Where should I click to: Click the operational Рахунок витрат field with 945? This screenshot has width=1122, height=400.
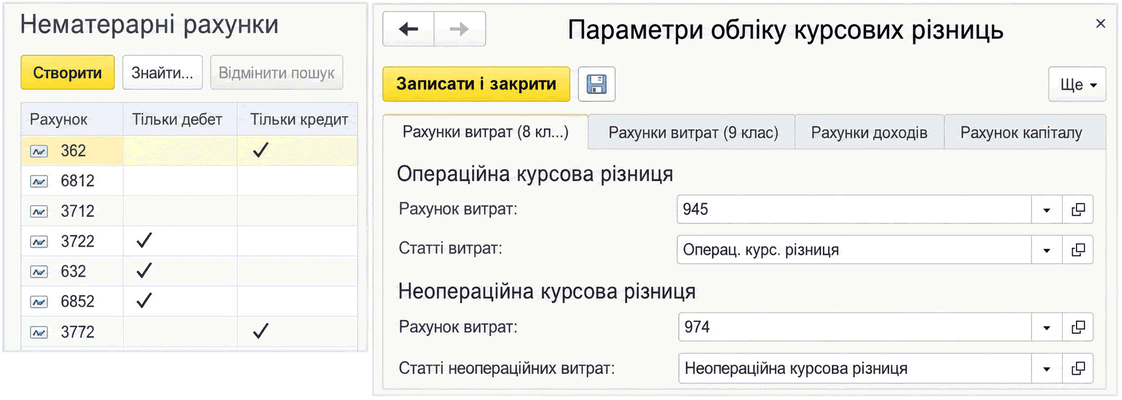[854, 209]
